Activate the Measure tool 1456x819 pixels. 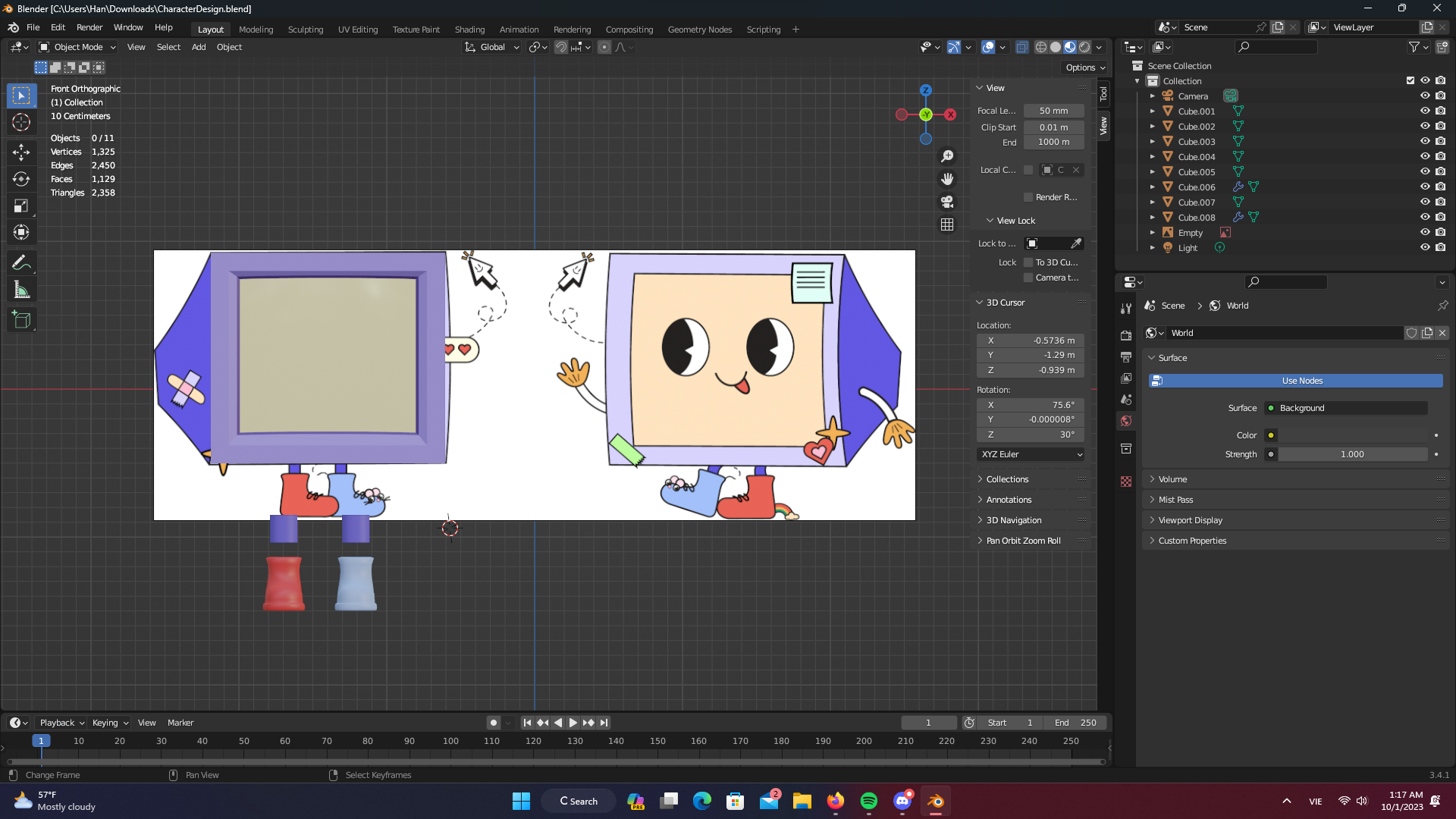pyautogui.click(x=21, y=290)
